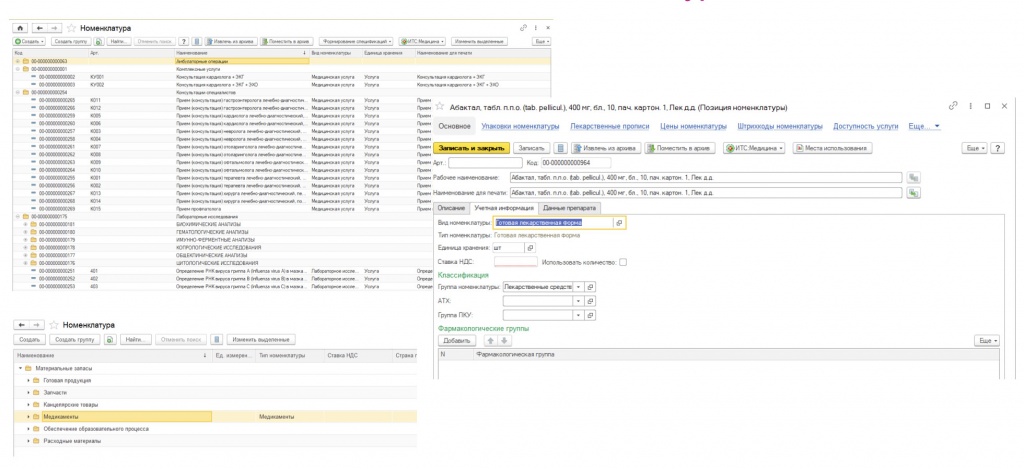Viewport: 1024px width, 469px height.
Task: Add top Номенклатура list to favorites star
Action: pyautogui.click(x=72, y=28)
